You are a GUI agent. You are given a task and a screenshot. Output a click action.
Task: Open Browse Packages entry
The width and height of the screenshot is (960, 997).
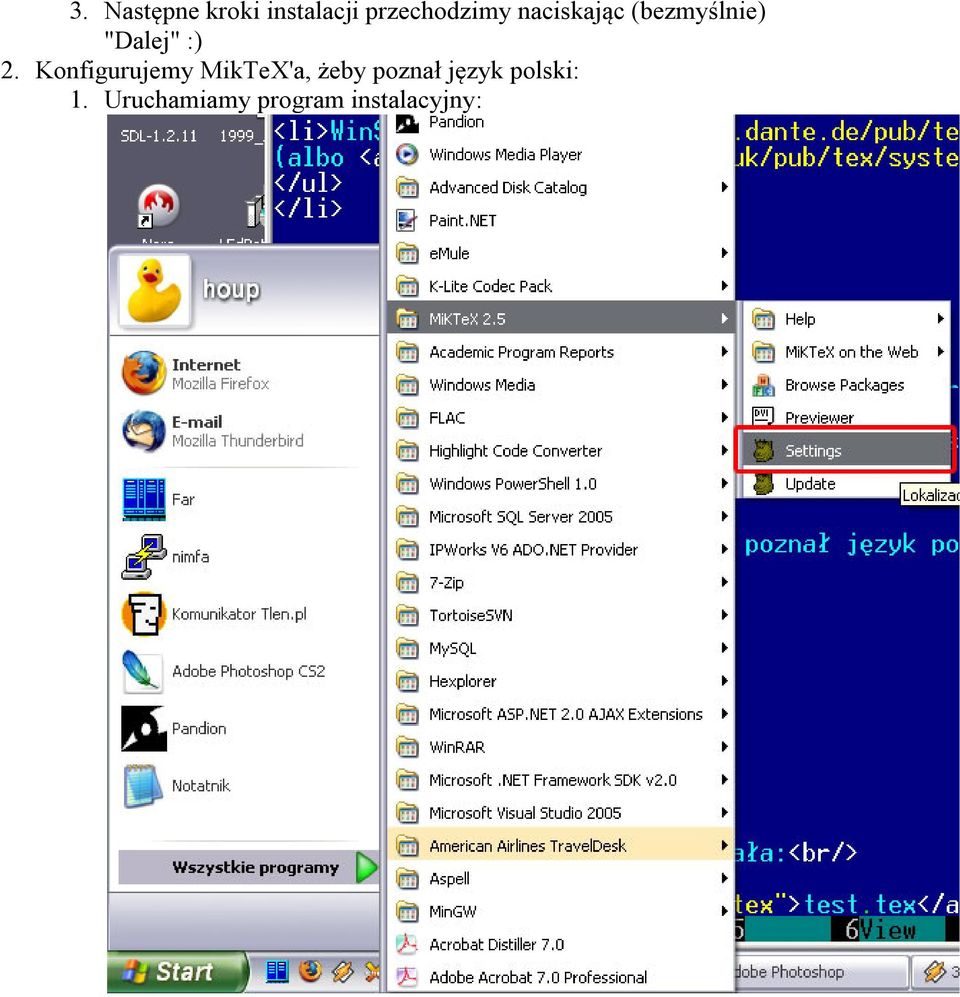846,385
